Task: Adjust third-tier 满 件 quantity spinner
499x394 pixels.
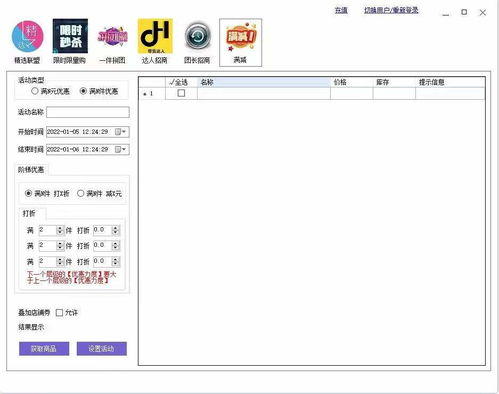Action: click(x=60, y=262)
